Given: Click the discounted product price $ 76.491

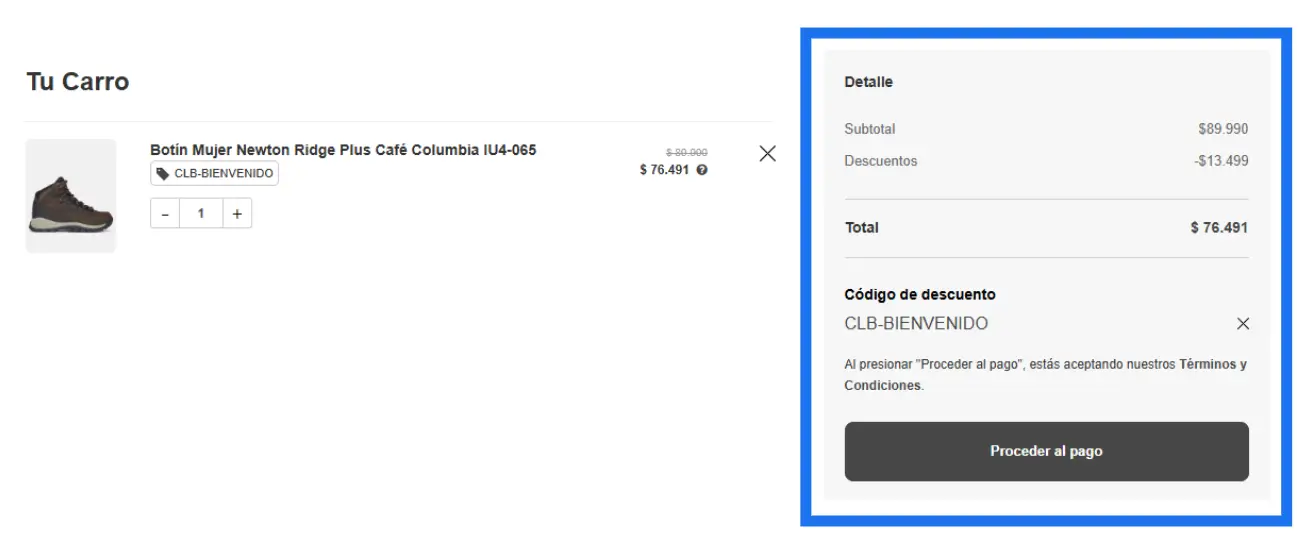Looking at the screenshot, I should (665, 170).
